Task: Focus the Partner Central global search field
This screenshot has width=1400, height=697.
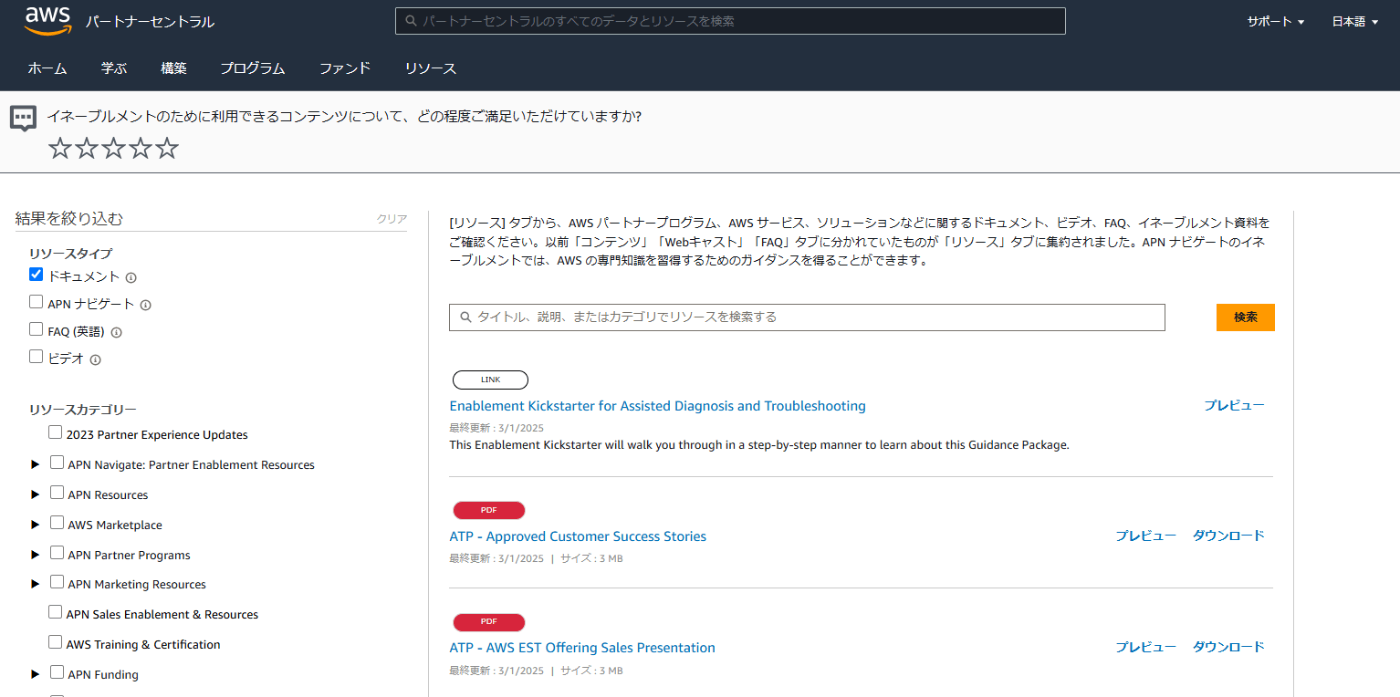Action: pyautogui.click(x=730, y=21)
